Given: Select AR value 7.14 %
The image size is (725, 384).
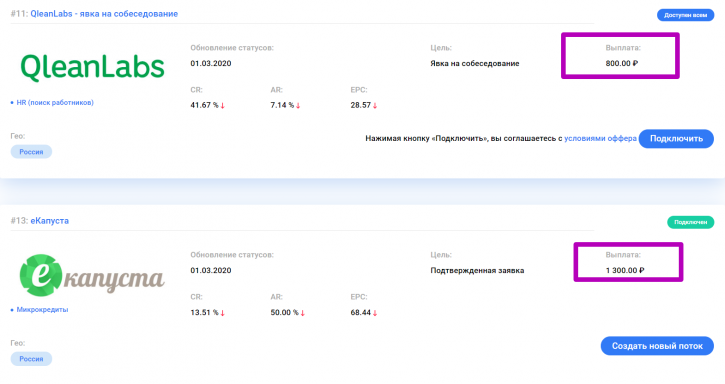Looking at the screenshot, I should tap(282, 105).
